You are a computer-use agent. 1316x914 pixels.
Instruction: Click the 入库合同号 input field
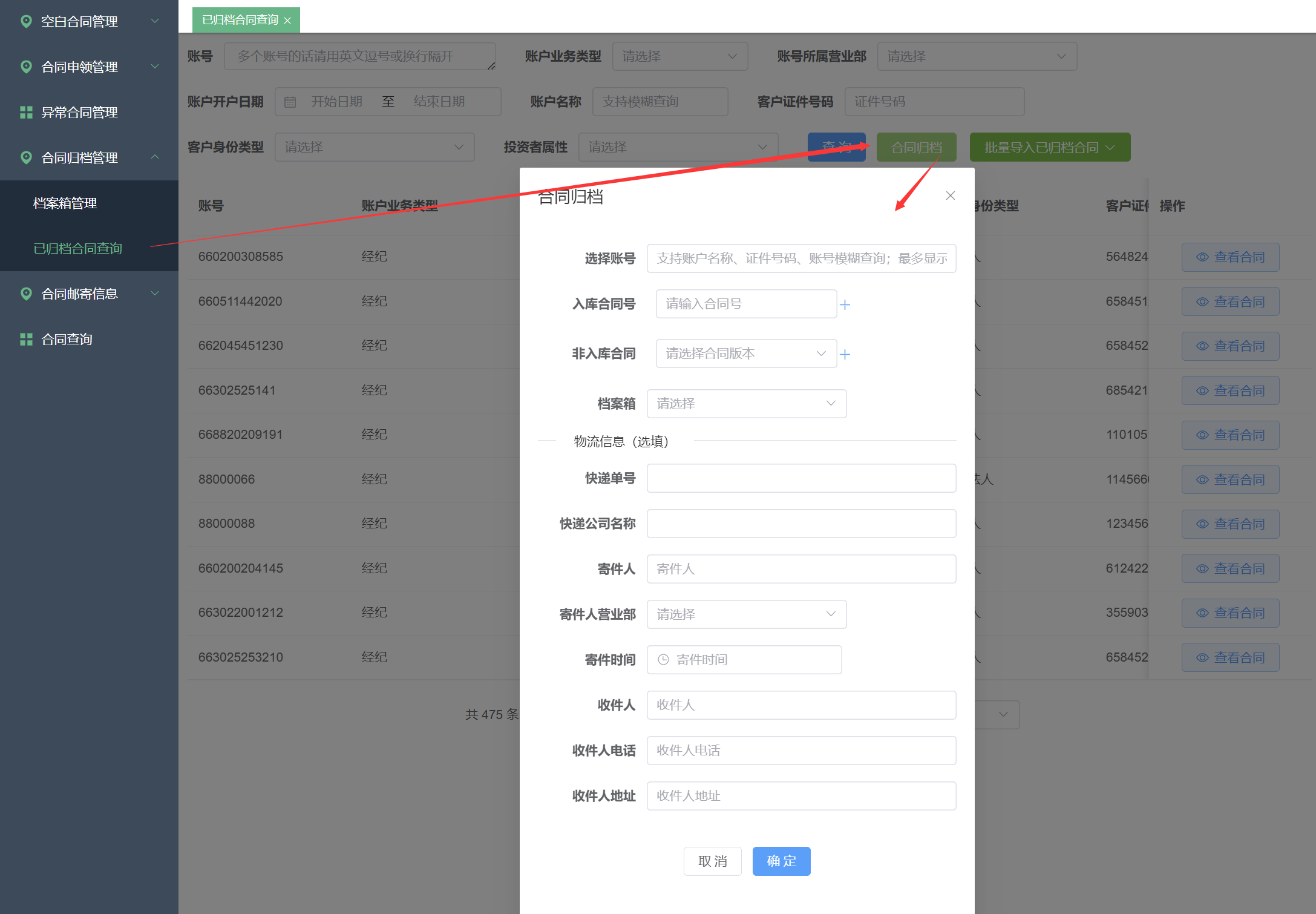click(746, 304)
